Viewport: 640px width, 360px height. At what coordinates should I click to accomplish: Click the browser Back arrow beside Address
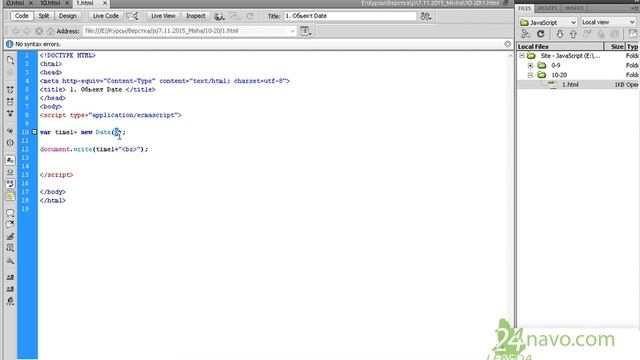tap(16, 31)
